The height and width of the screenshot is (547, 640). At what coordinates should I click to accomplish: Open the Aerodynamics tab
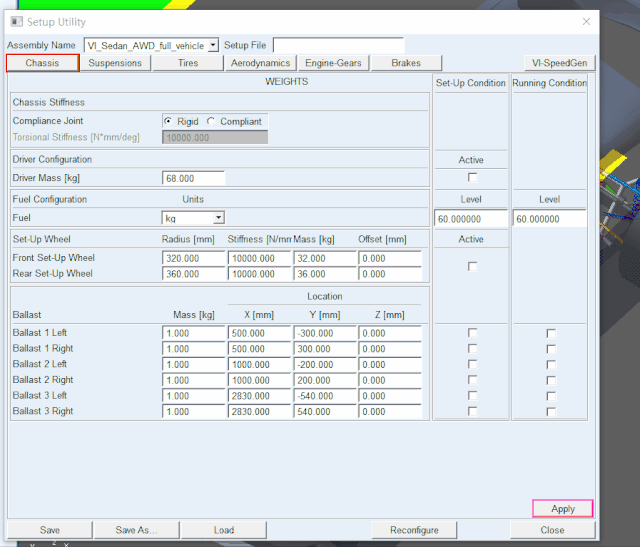pos(260,63)
